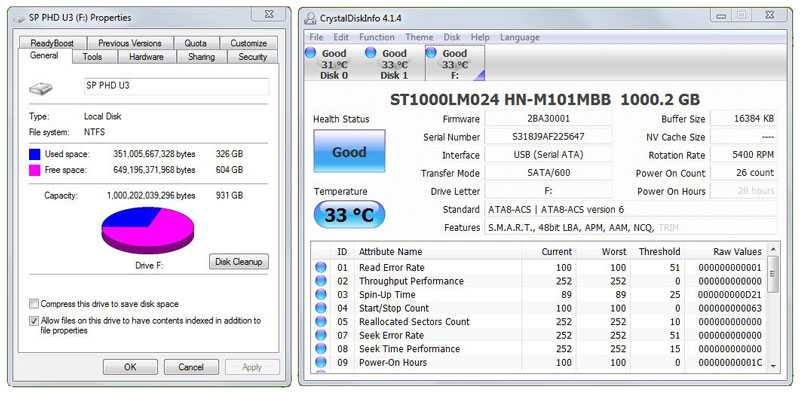The height and width of the screenshot is (394, 800).
Task: Click the Buffer Size value 16384 KB
Action: tap(744, 119)
